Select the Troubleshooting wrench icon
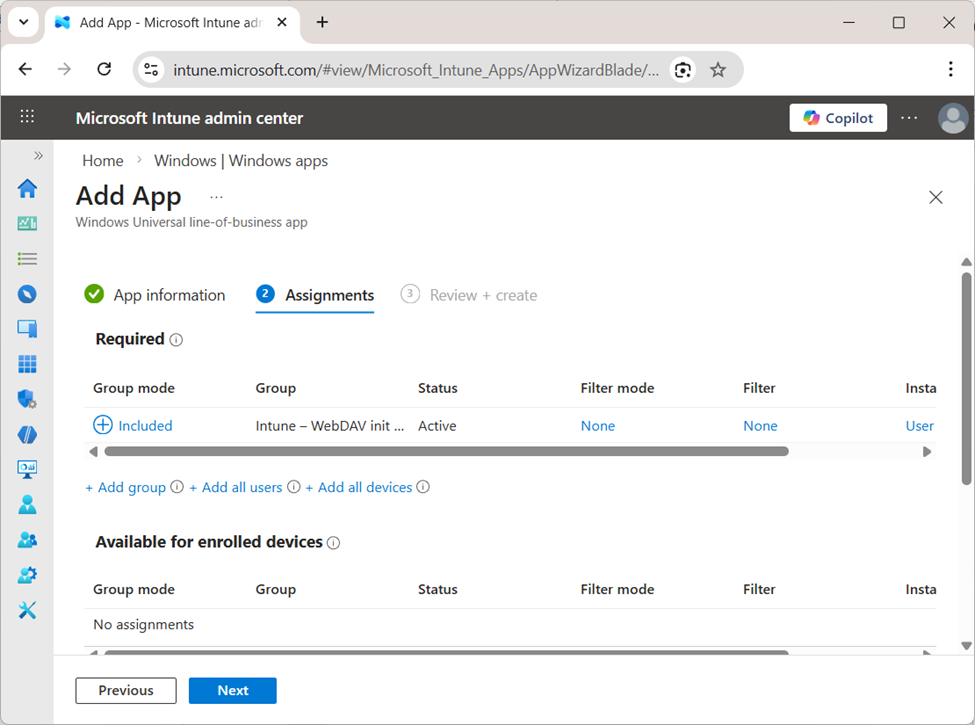975x725 pixels. (27, 610)
